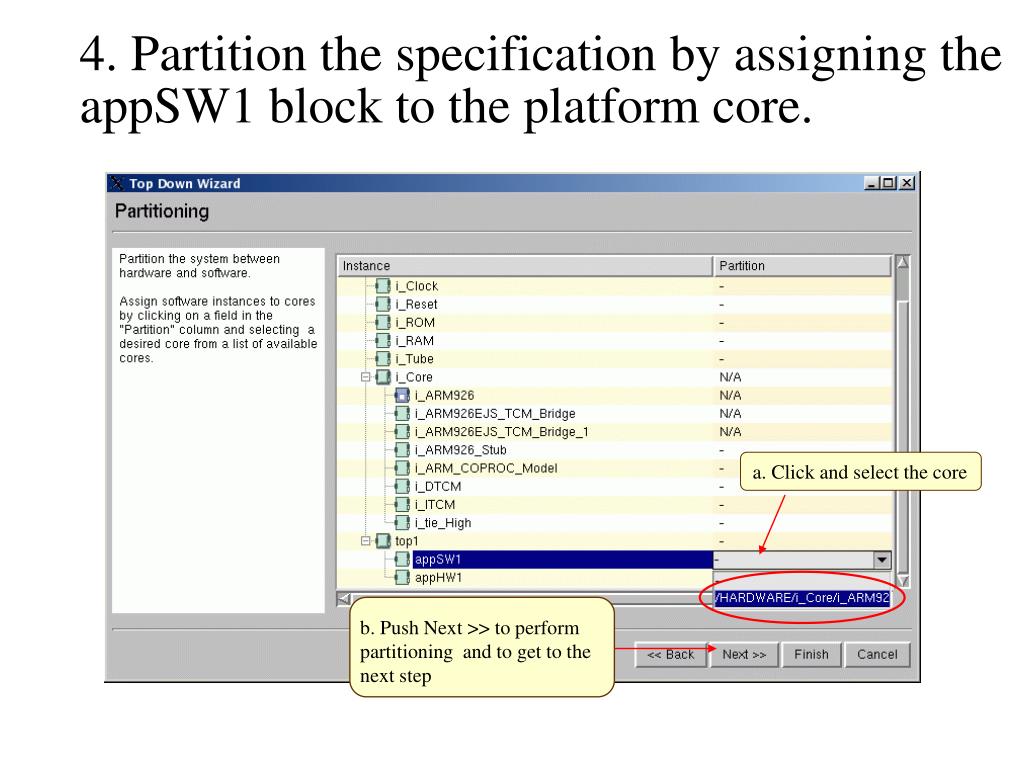Select /HARDWARE/i_Core/i_ARM92 from dropdown list
The width and height of the screenshot is (1024, 768).
click(802, 598)
